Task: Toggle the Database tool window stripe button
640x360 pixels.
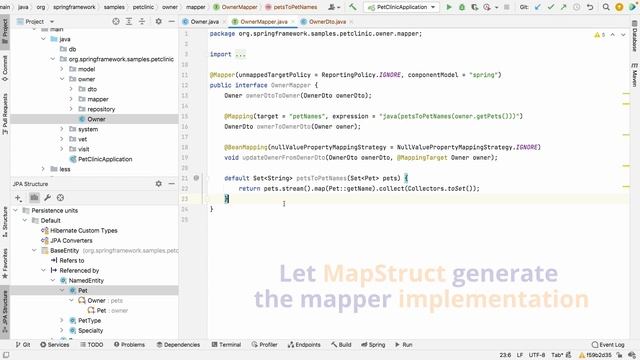Action: pyautogui.click(x=635, y=36)
